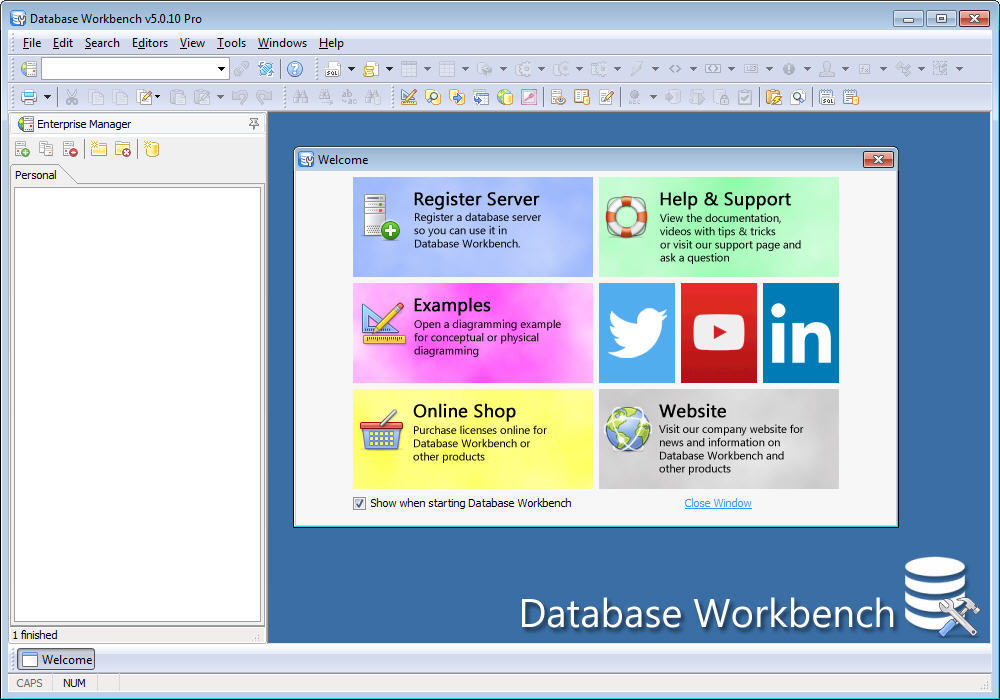Screen dimensions: 1000x700
Task: Click the SQL notepad icon in second toolbar
Action: click(x=827, y=98)
